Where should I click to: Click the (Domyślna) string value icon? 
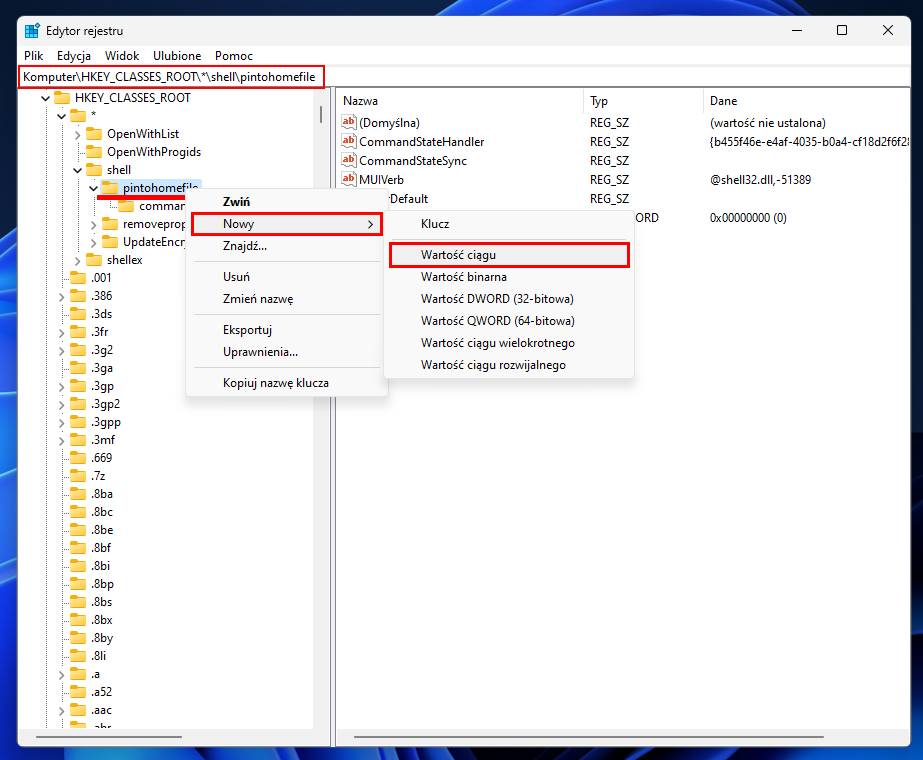point(348,122)
